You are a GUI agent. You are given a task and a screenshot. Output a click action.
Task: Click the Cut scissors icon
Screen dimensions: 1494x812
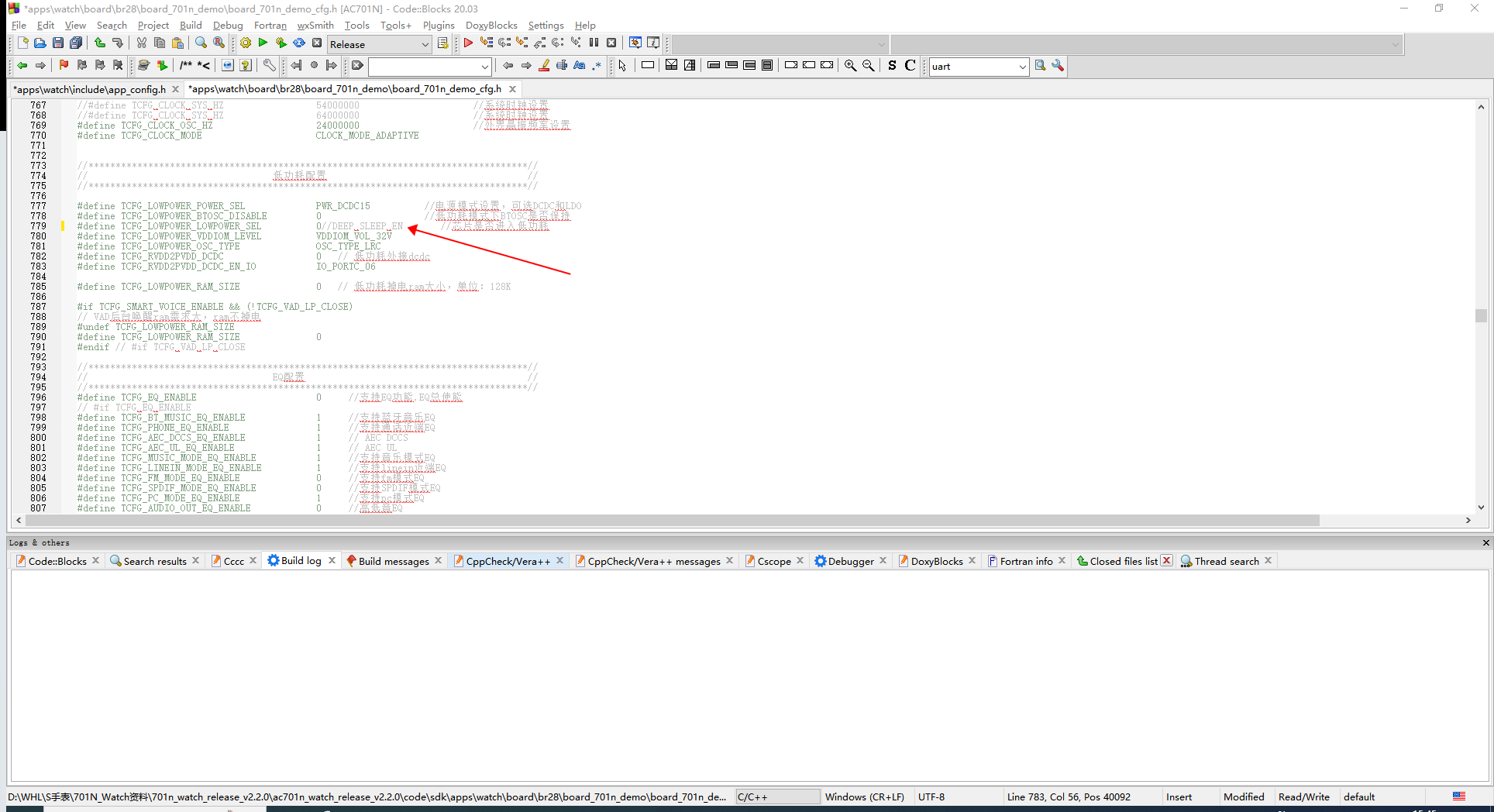point(142,43)
